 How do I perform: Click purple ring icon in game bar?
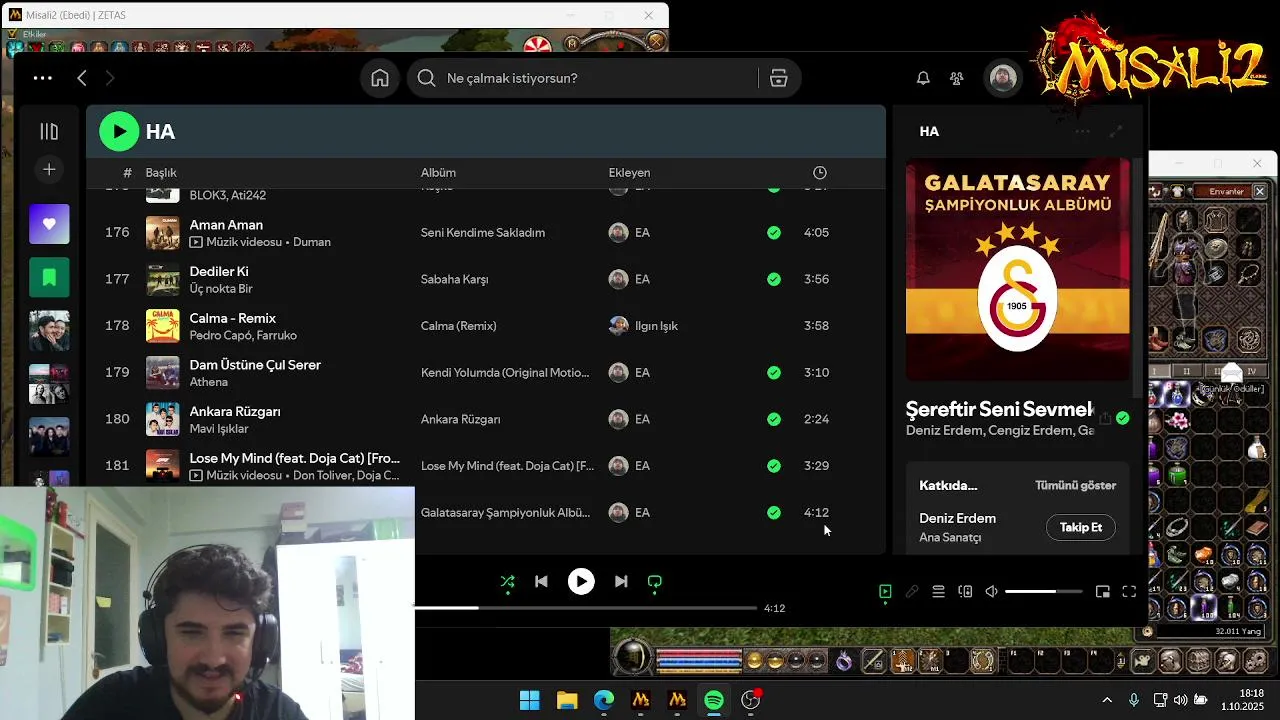click(x=844, y=661)
